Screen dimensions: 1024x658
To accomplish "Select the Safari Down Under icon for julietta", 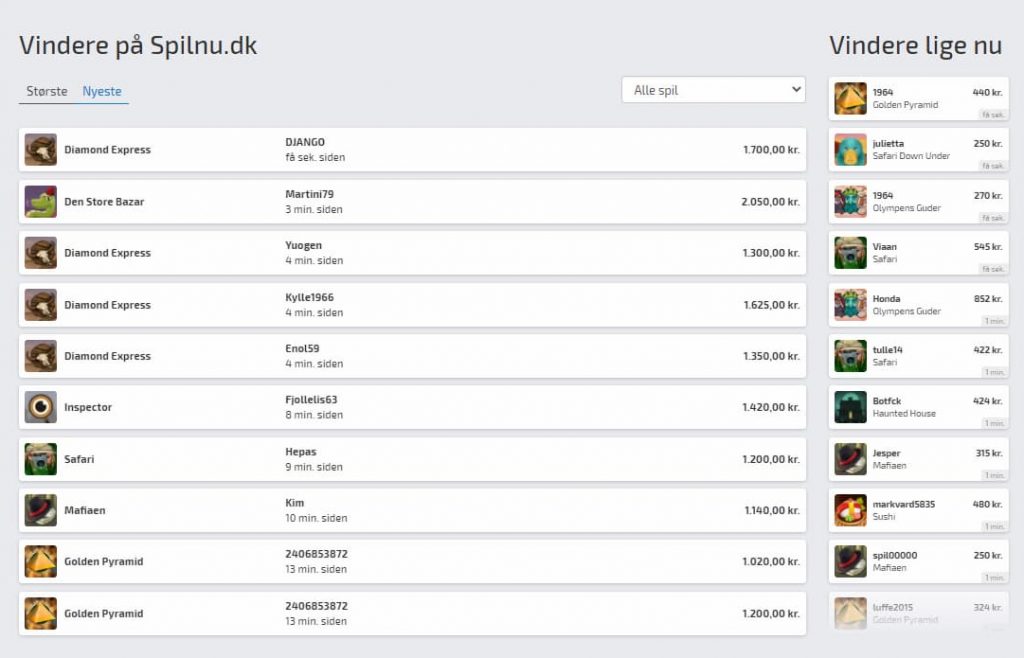I will [850, 149].
